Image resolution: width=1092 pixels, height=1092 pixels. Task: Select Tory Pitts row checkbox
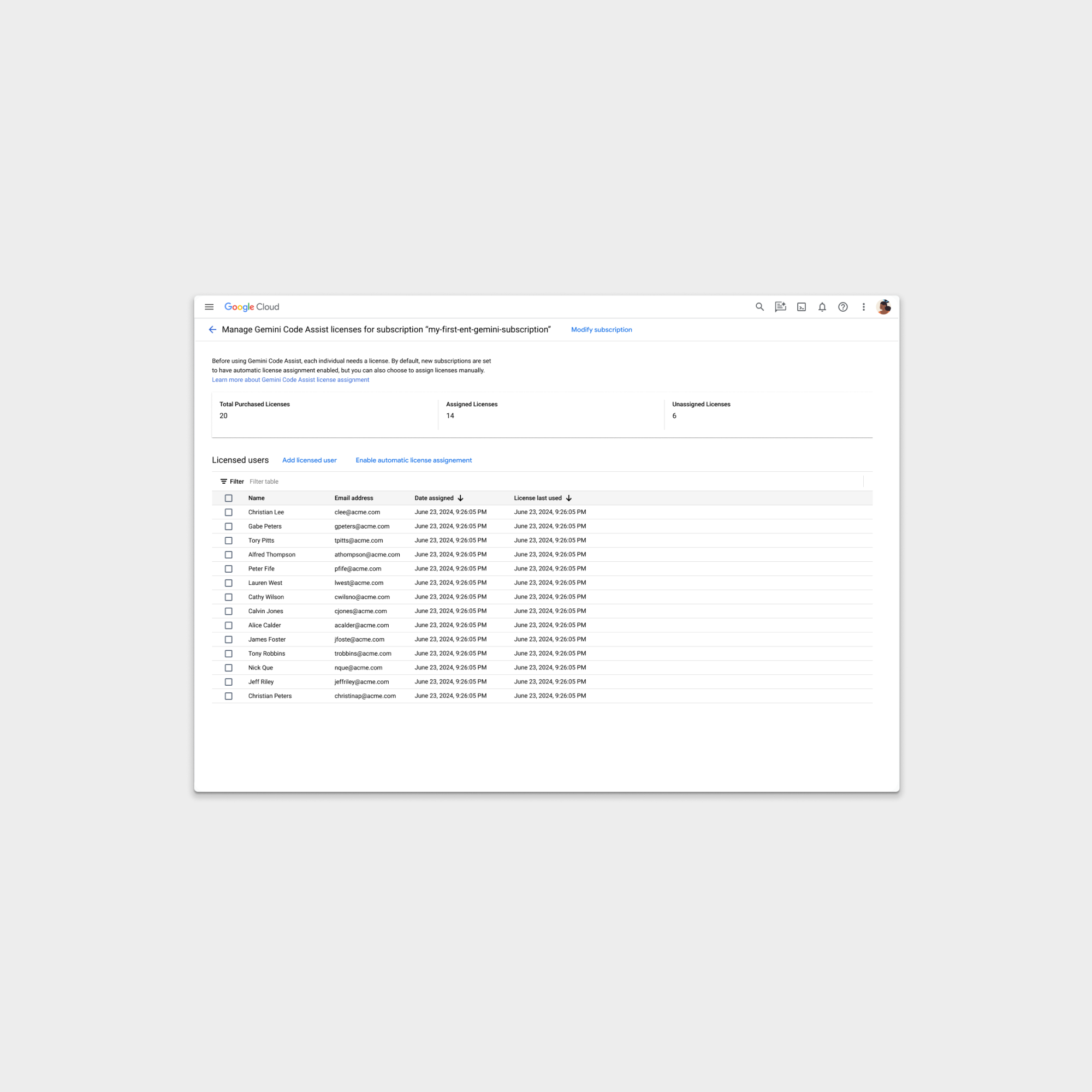(228, 541)
